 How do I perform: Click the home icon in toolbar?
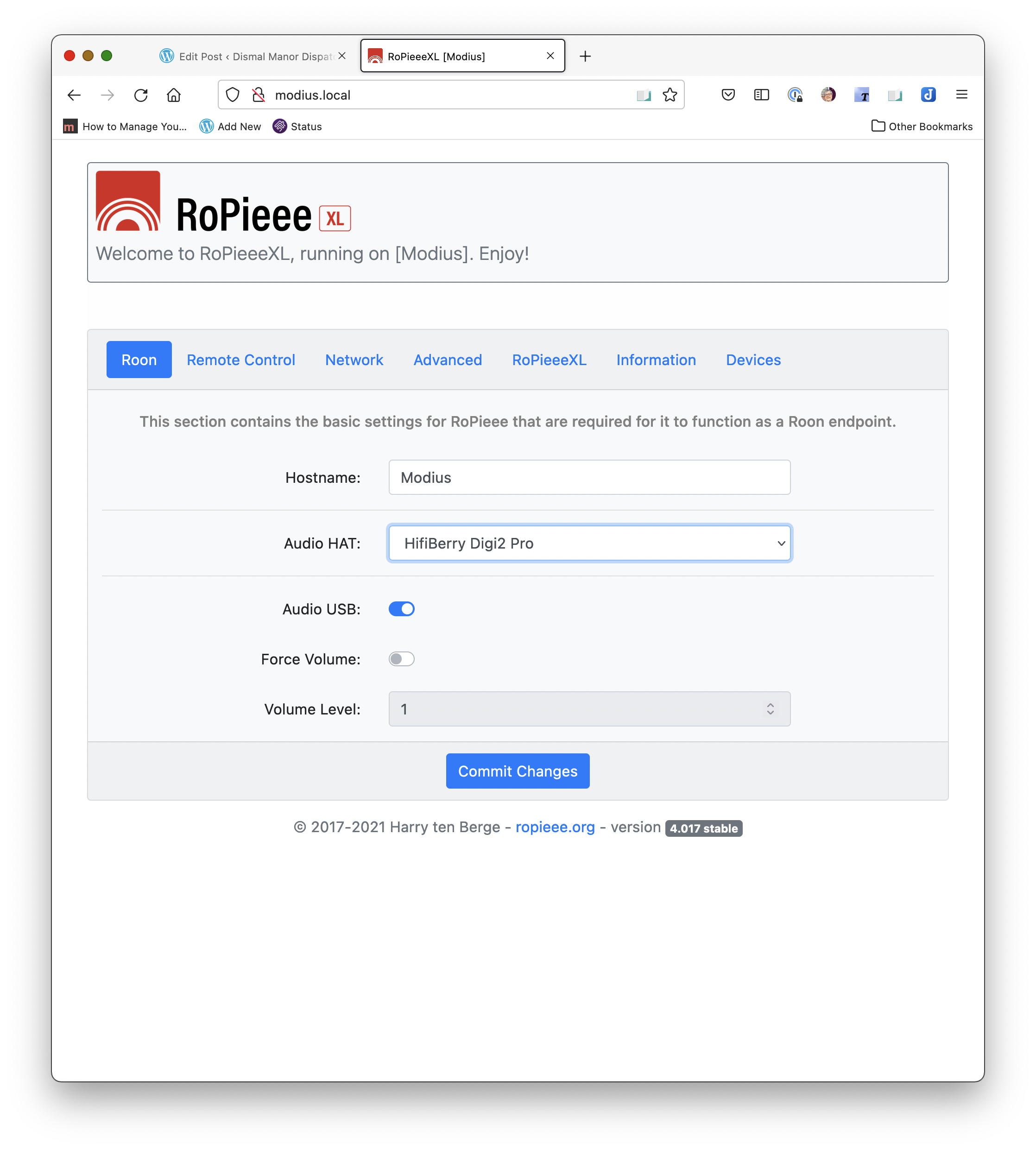[x=174, y=95]
